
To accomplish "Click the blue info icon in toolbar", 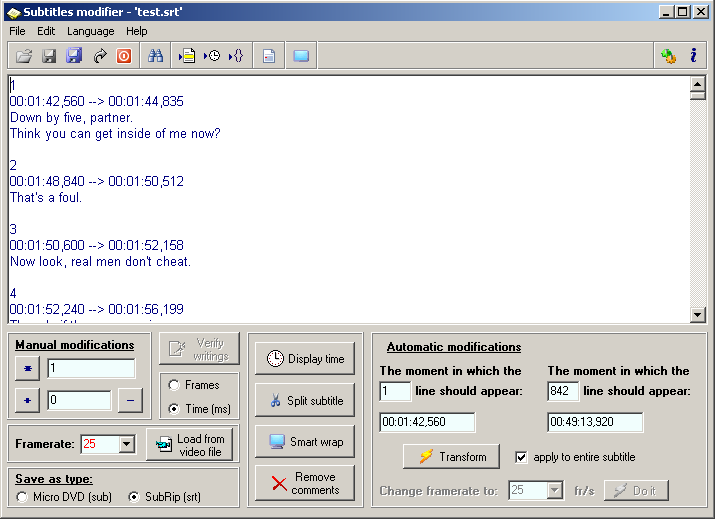I will coord(692,56).
